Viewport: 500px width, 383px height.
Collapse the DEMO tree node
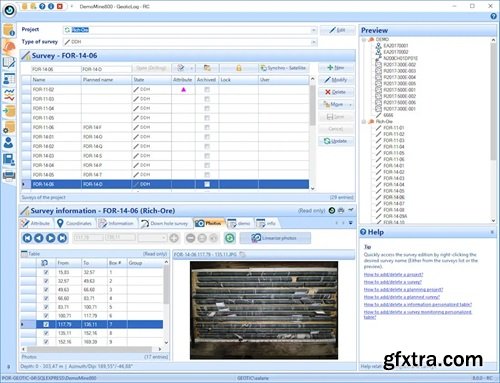tap(364, 39)
